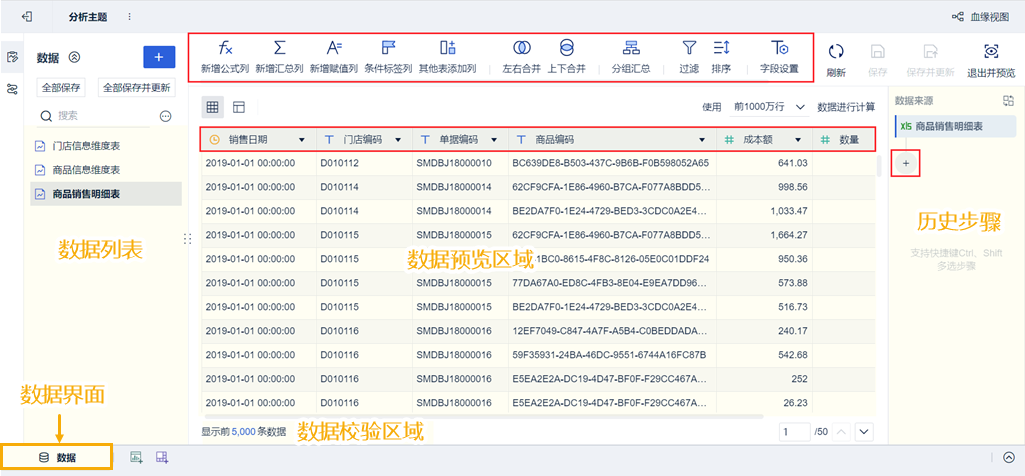Click 保存并更新 icon
This screenshot has width=1025, height=476.
click(x=930, y=51)
